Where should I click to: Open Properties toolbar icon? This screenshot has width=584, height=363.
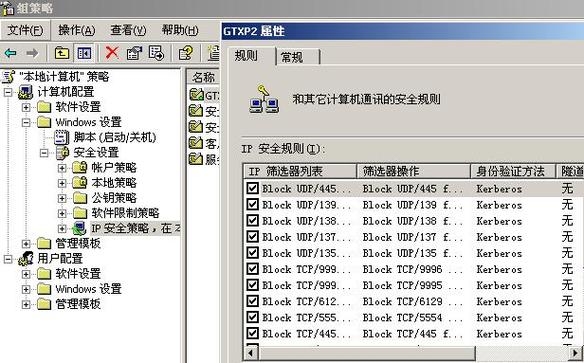(x=134, y=53)
